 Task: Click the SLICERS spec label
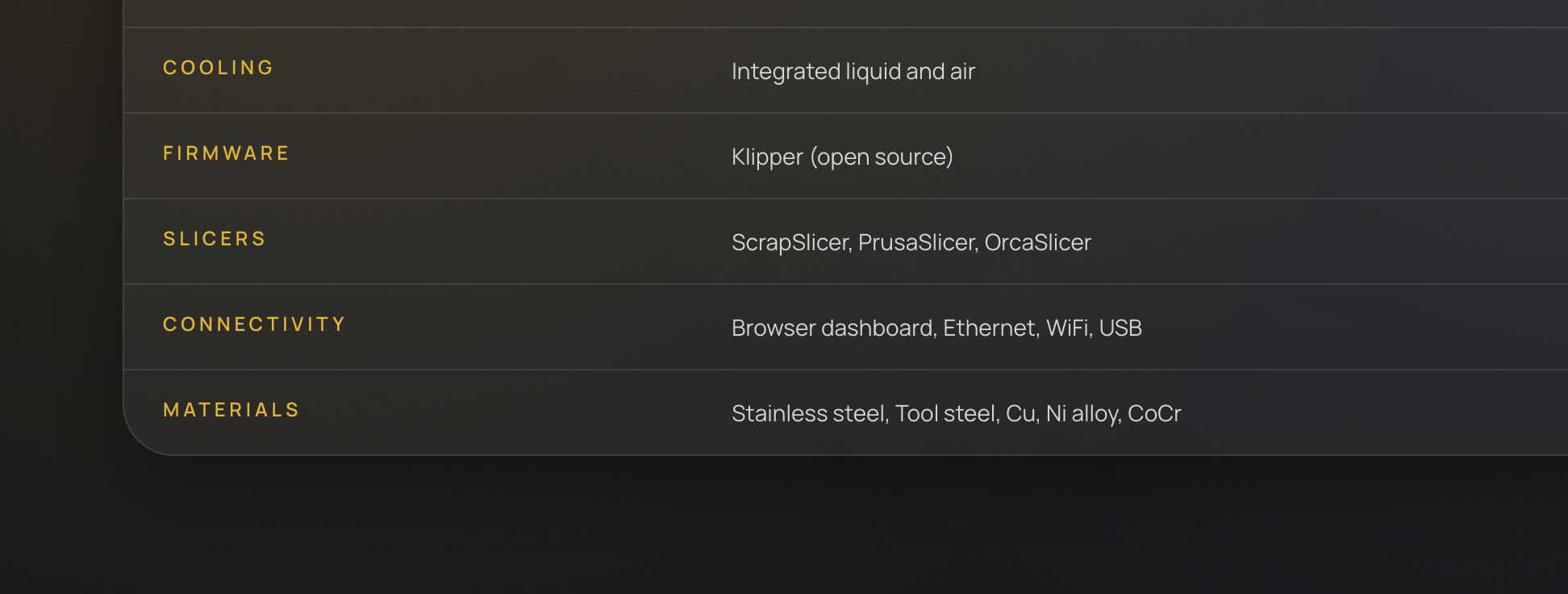click(x=214, y=239)
